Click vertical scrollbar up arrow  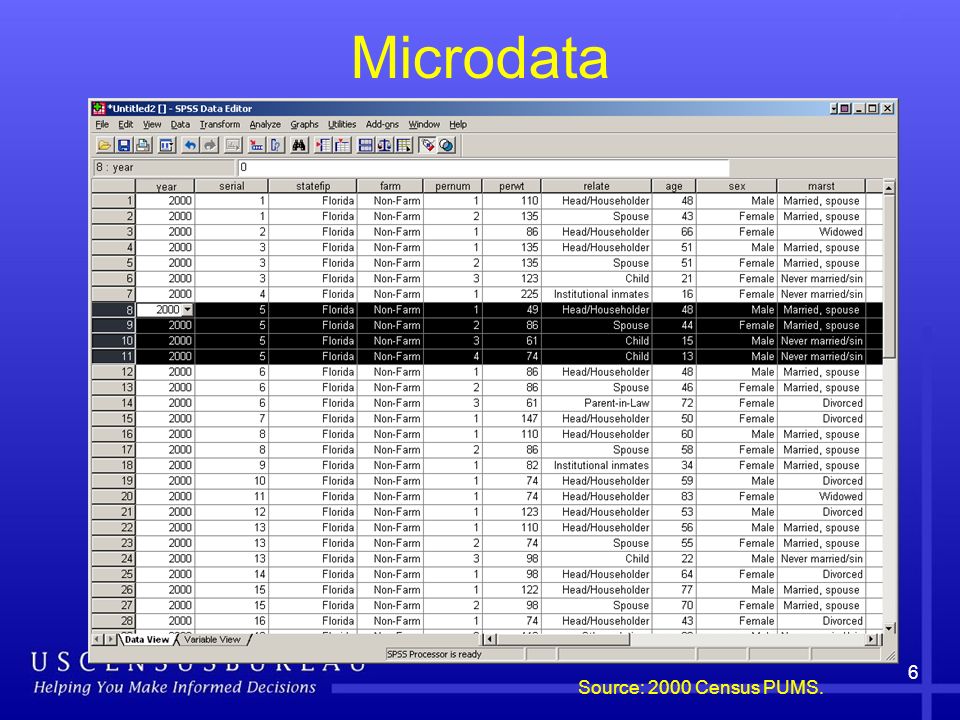(889, 187)
